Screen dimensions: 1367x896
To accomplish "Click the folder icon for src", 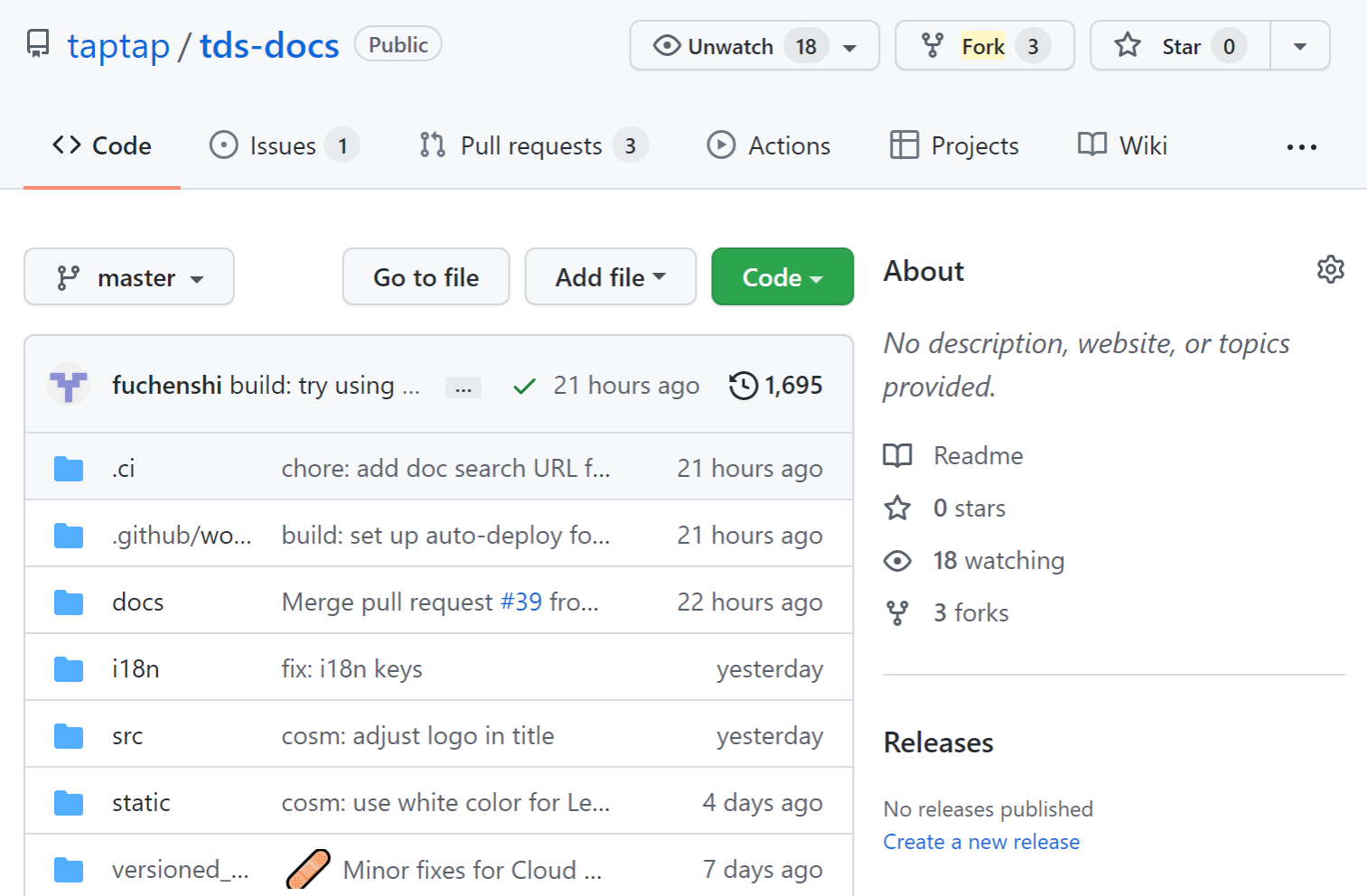I will coord(69,736).
